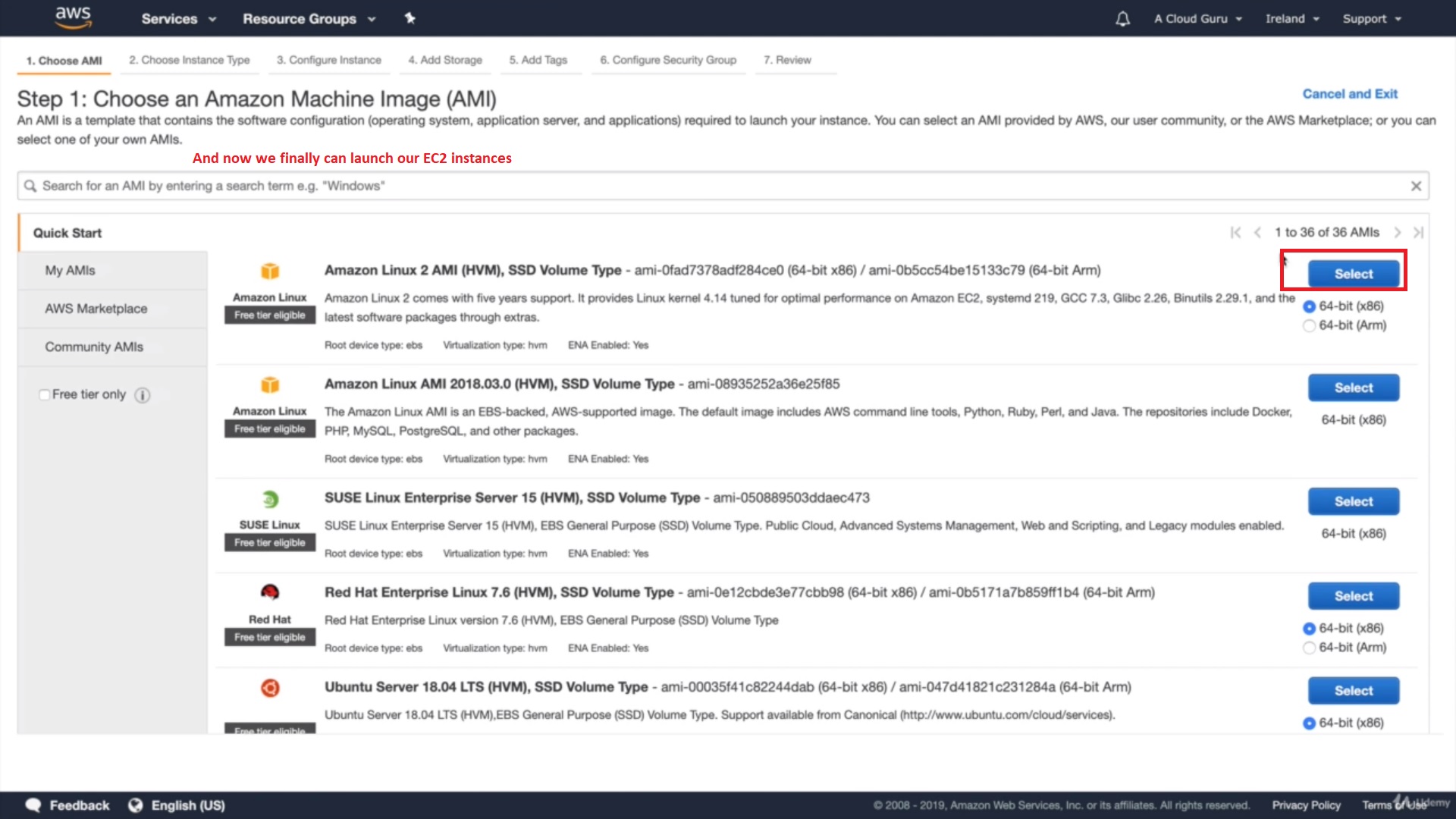Image resolution: width=1456 pixels, height=819 pixels.
Task: Open the Community AMIs section
Action: 94,347
